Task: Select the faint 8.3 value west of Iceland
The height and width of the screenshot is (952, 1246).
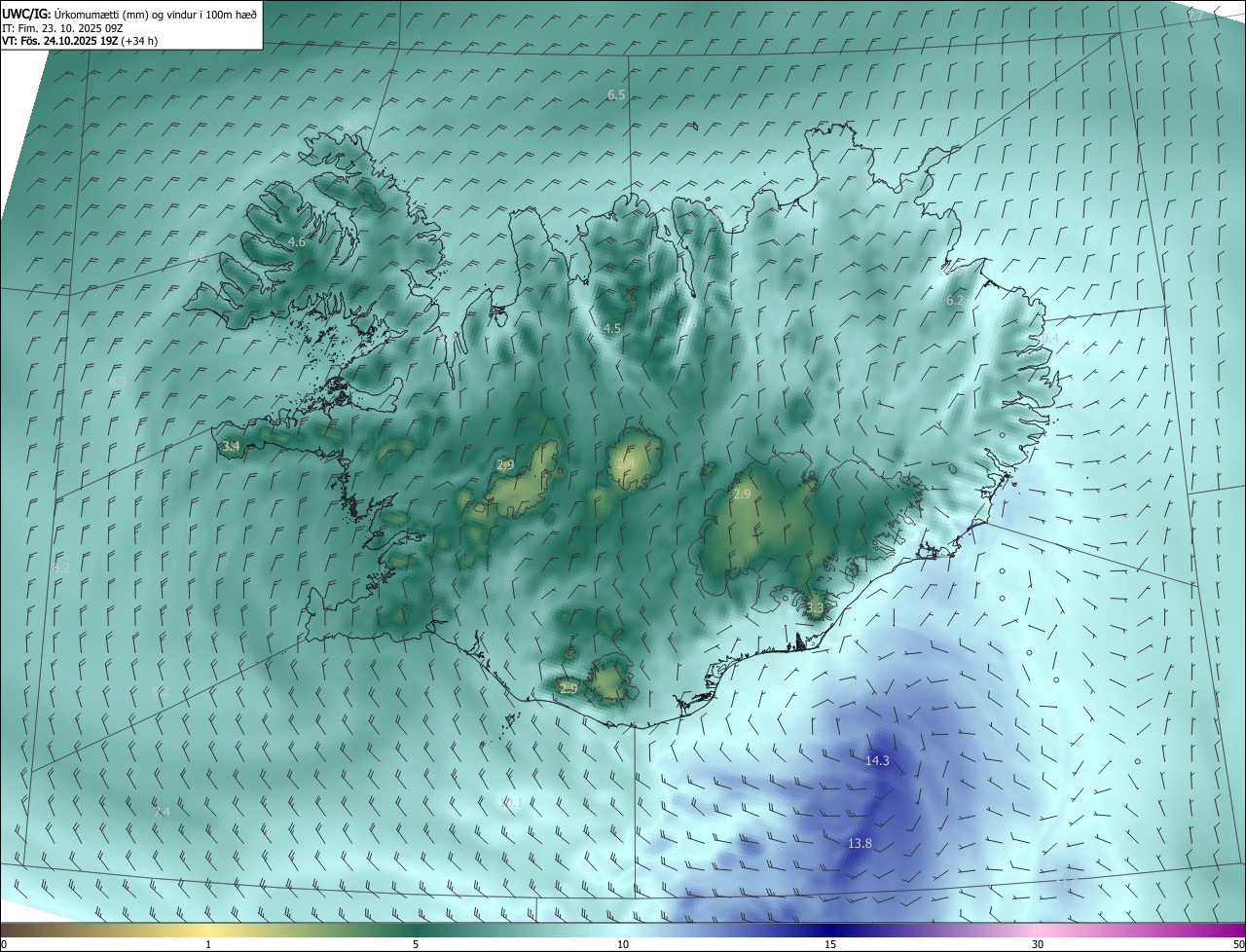Action: [x=119, y=381]
